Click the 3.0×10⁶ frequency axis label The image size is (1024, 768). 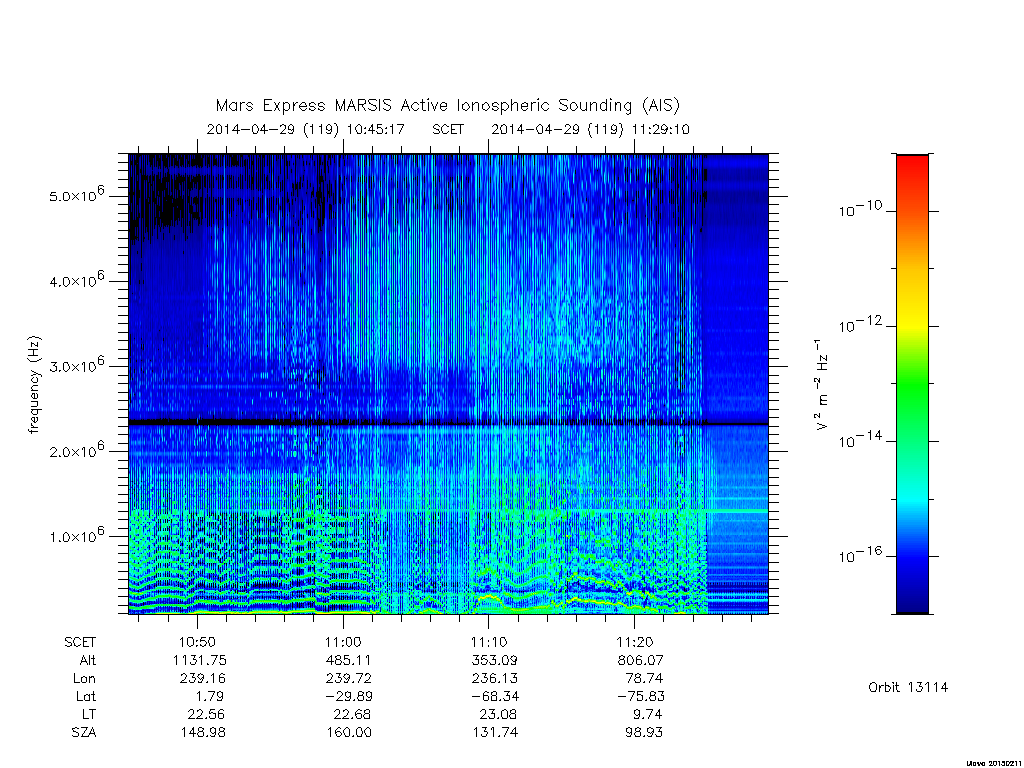pyautogui.click(x=76, y=364)
